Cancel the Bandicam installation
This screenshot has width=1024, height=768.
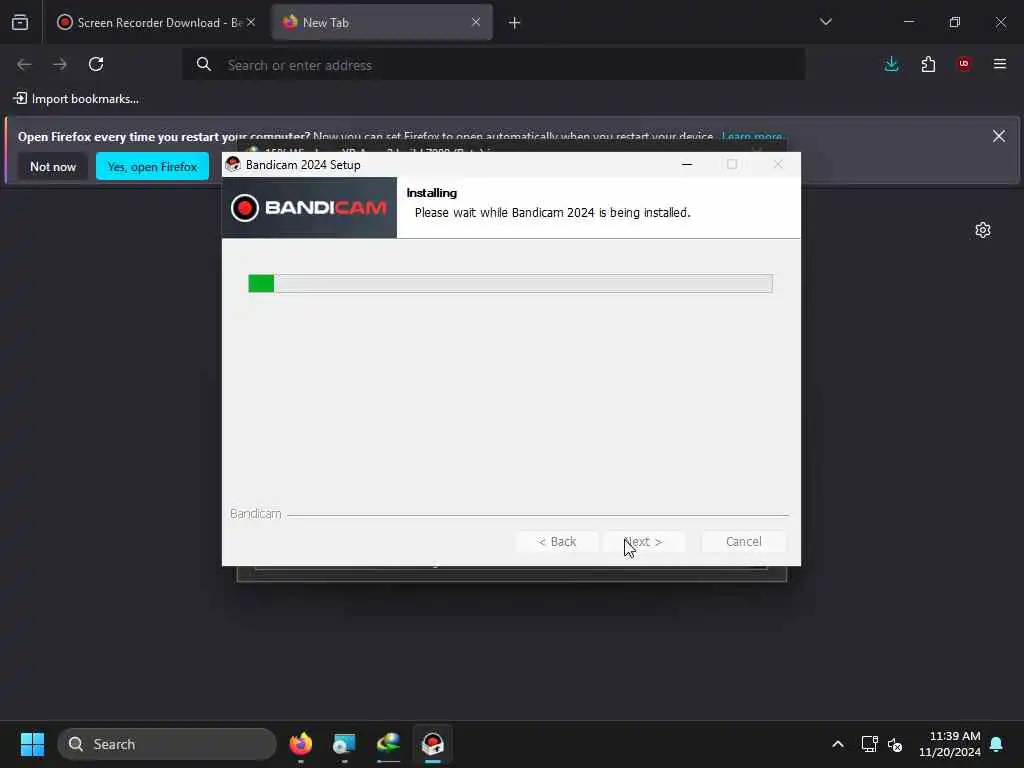point(743,541)
